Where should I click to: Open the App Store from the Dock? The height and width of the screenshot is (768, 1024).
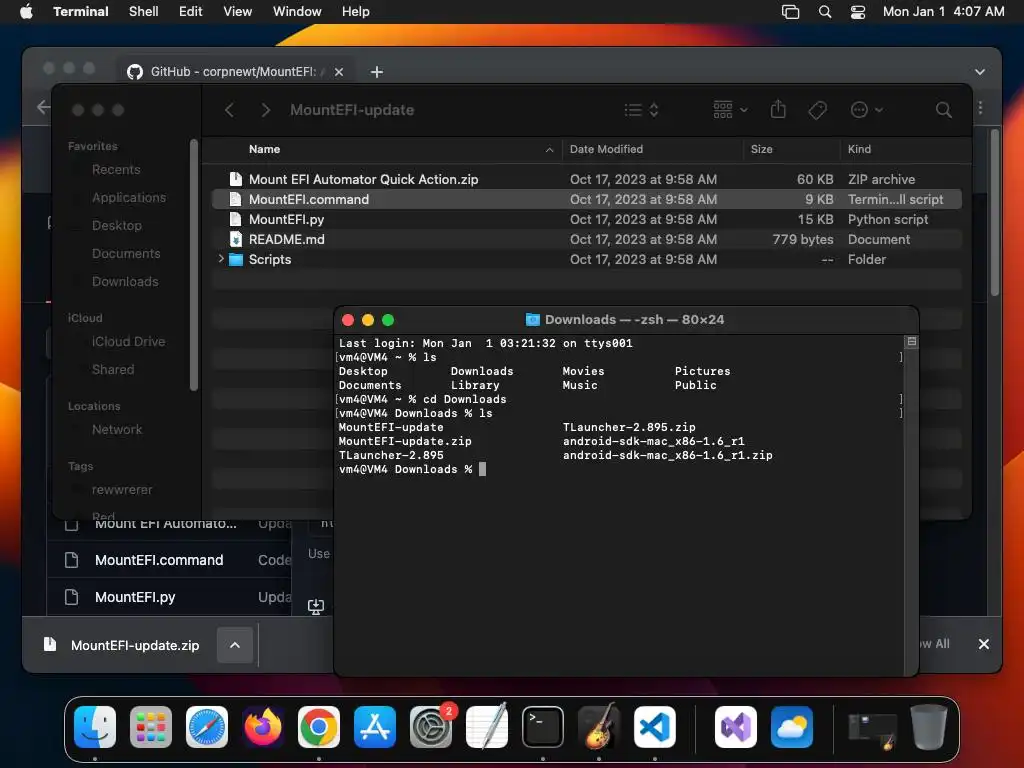click(375, 727)
